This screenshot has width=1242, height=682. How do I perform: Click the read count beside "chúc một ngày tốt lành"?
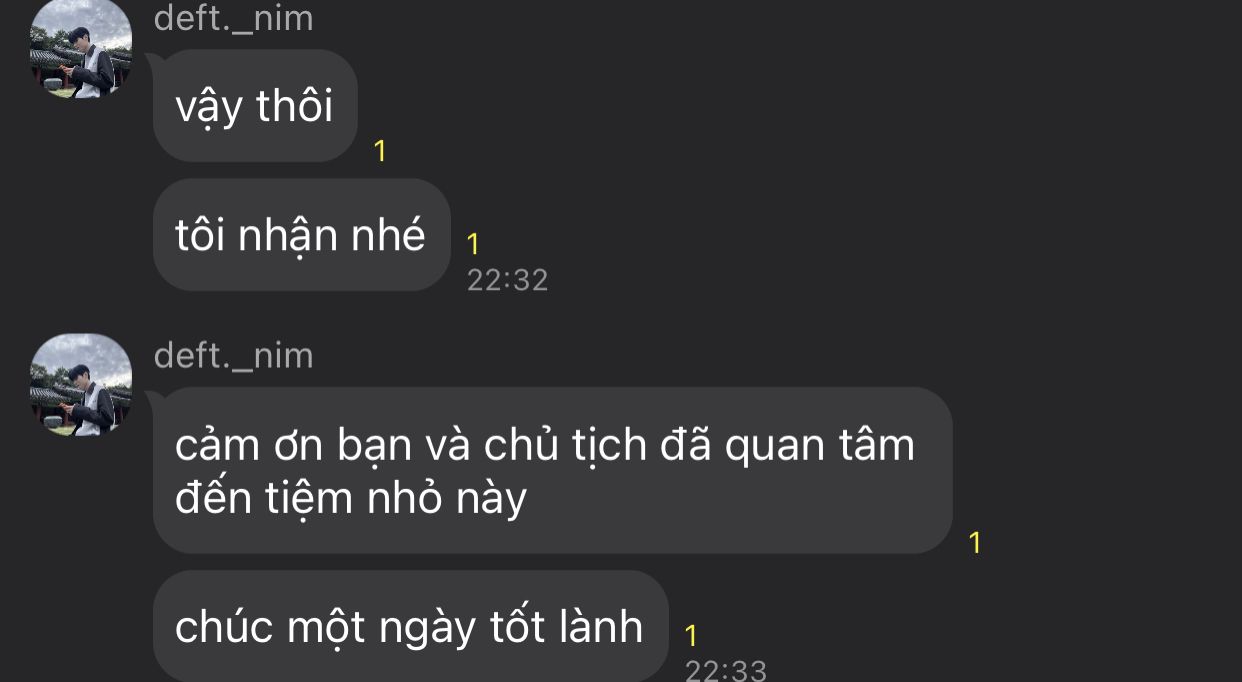click(x=691, y=636)
